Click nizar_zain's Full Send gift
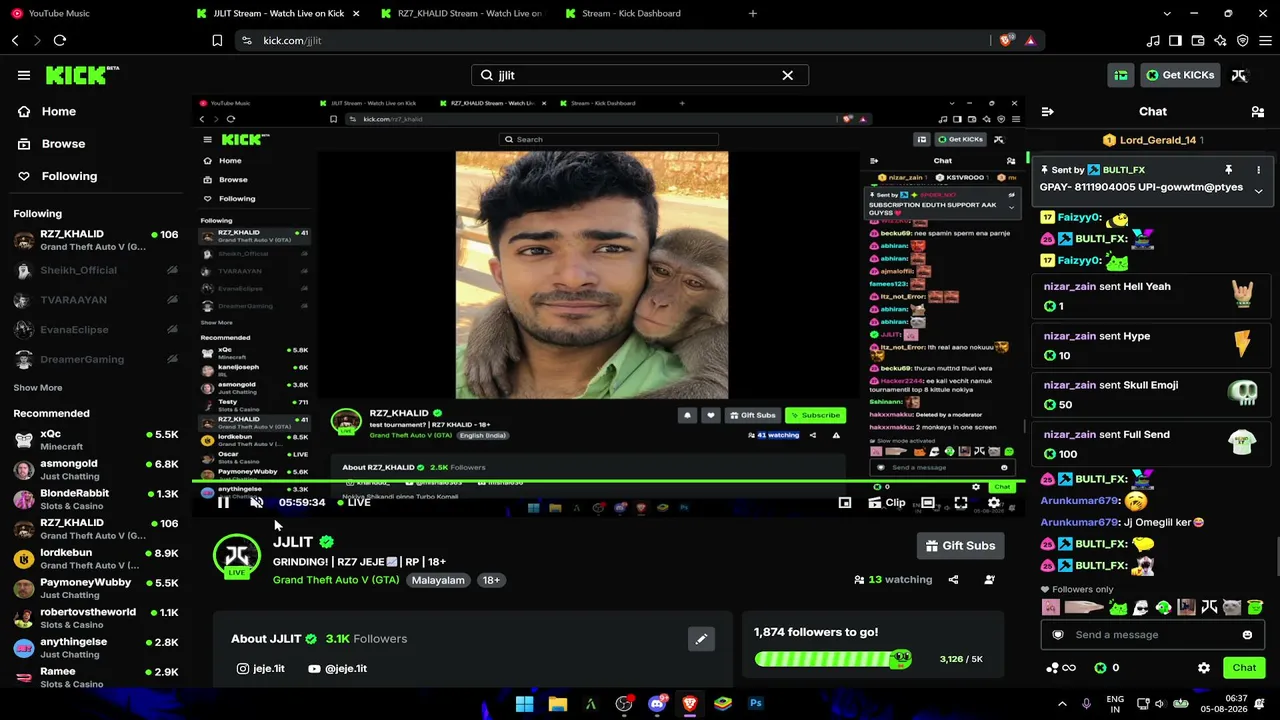The image size is (1280, 720). coord(1152,445)
